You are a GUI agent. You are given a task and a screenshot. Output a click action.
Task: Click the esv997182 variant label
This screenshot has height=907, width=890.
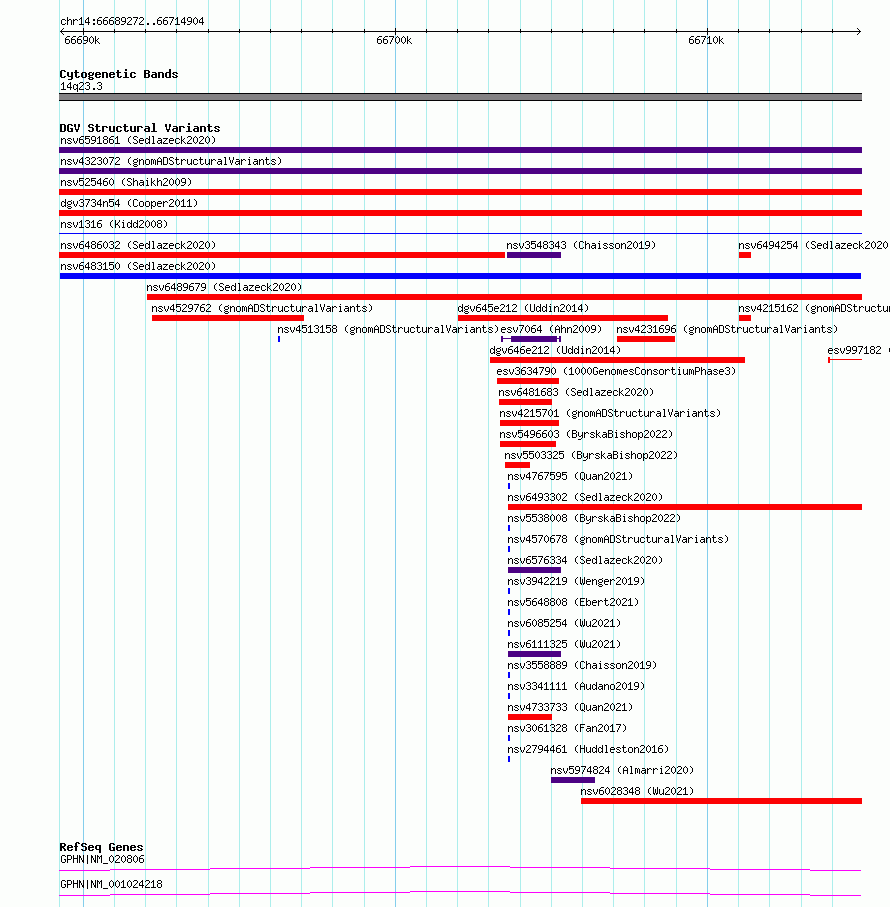point(858,351)
